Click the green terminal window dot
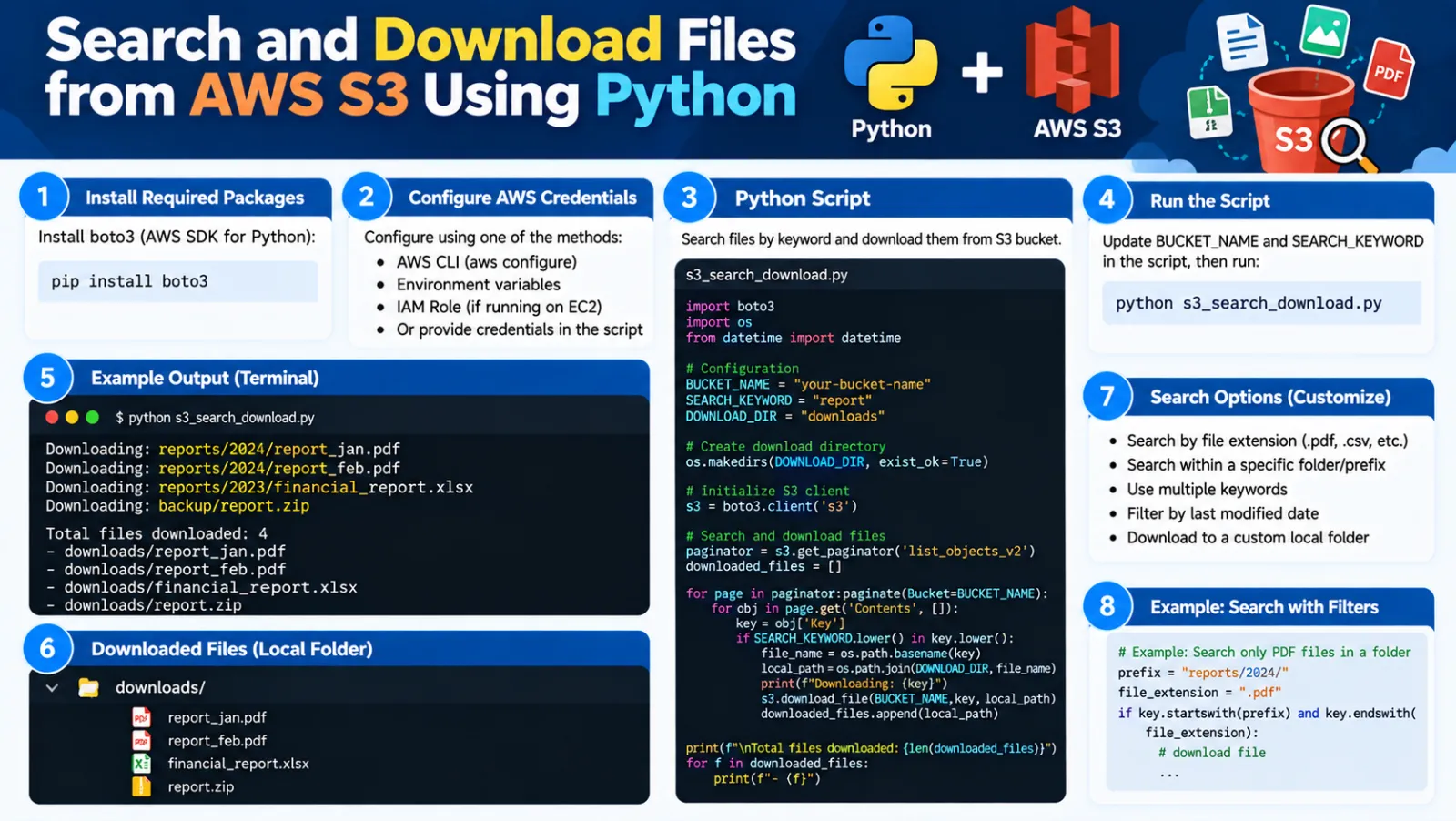1456x821 pixels. coord(92,417)
